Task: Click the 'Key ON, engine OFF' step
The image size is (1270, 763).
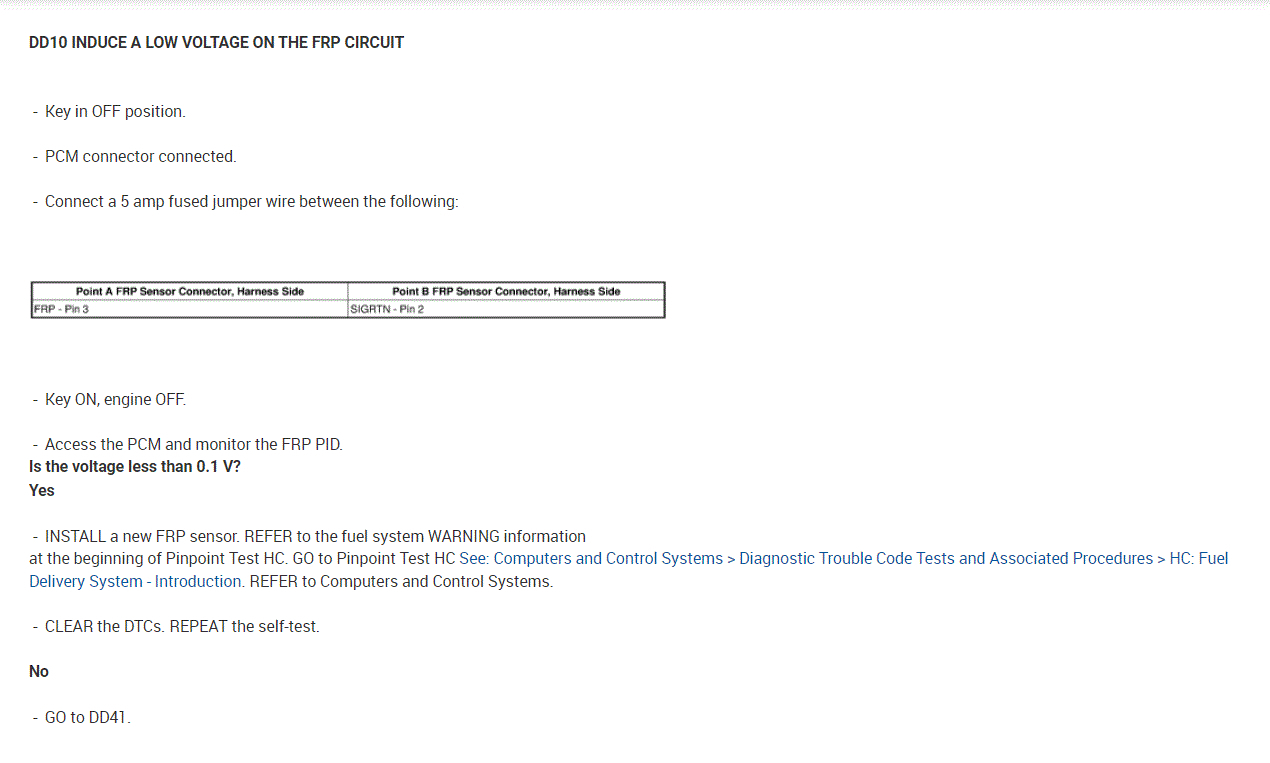Action: 115,399
